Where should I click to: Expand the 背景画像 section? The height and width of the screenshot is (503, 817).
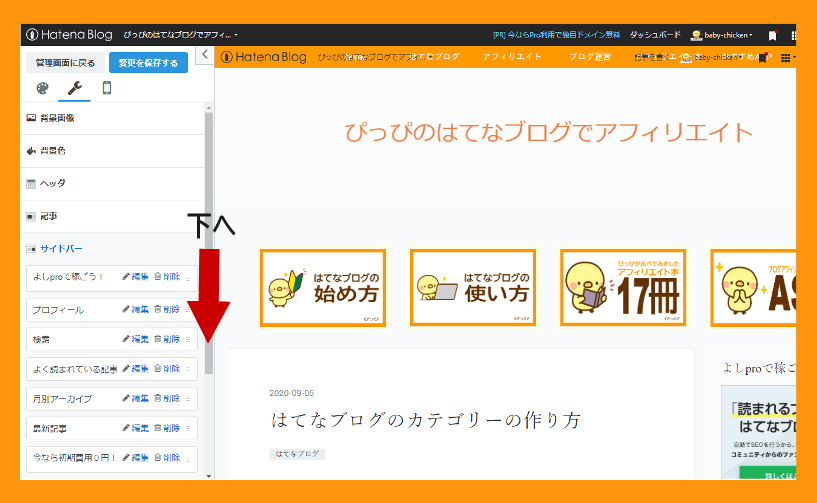click(x=112, y=118)
